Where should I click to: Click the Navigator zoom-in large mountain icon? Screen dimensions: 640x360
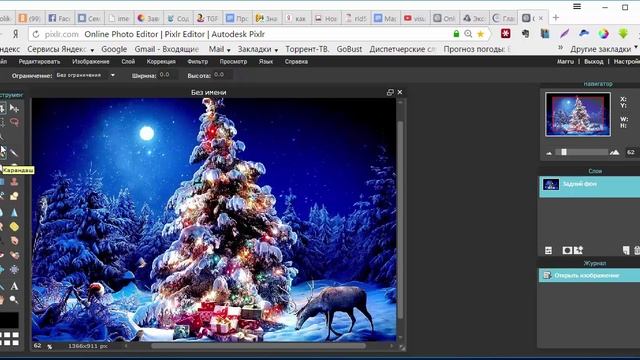(614, 152)
